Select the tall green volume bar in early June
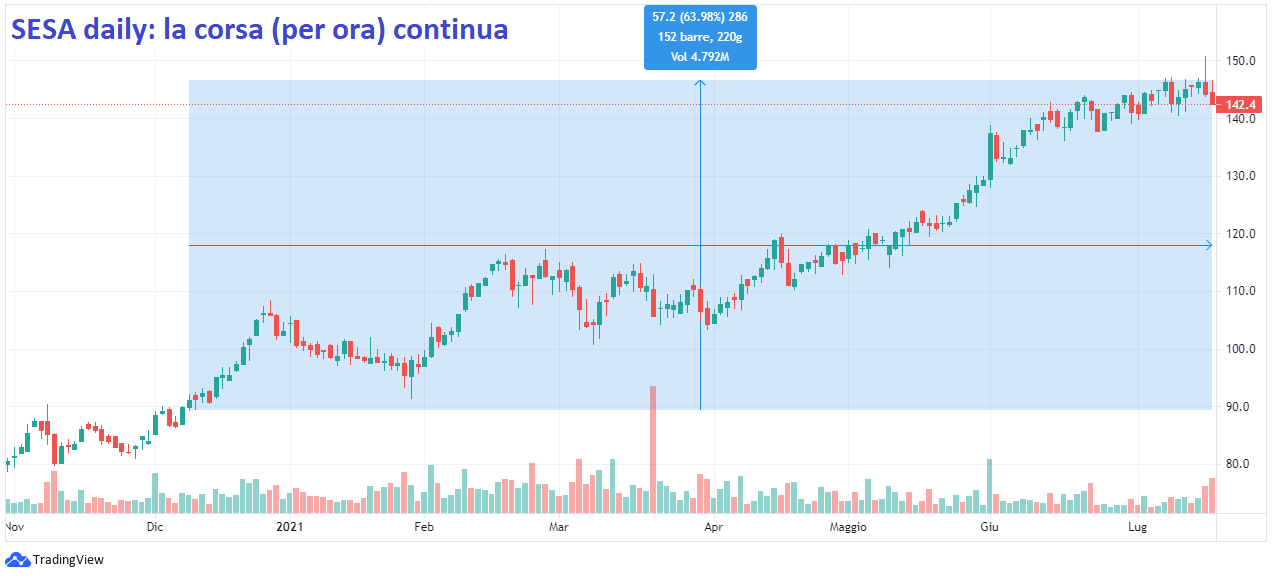The width and height of the screenshot is (1273, 578). pyautogui.click(x=989, y=485)
